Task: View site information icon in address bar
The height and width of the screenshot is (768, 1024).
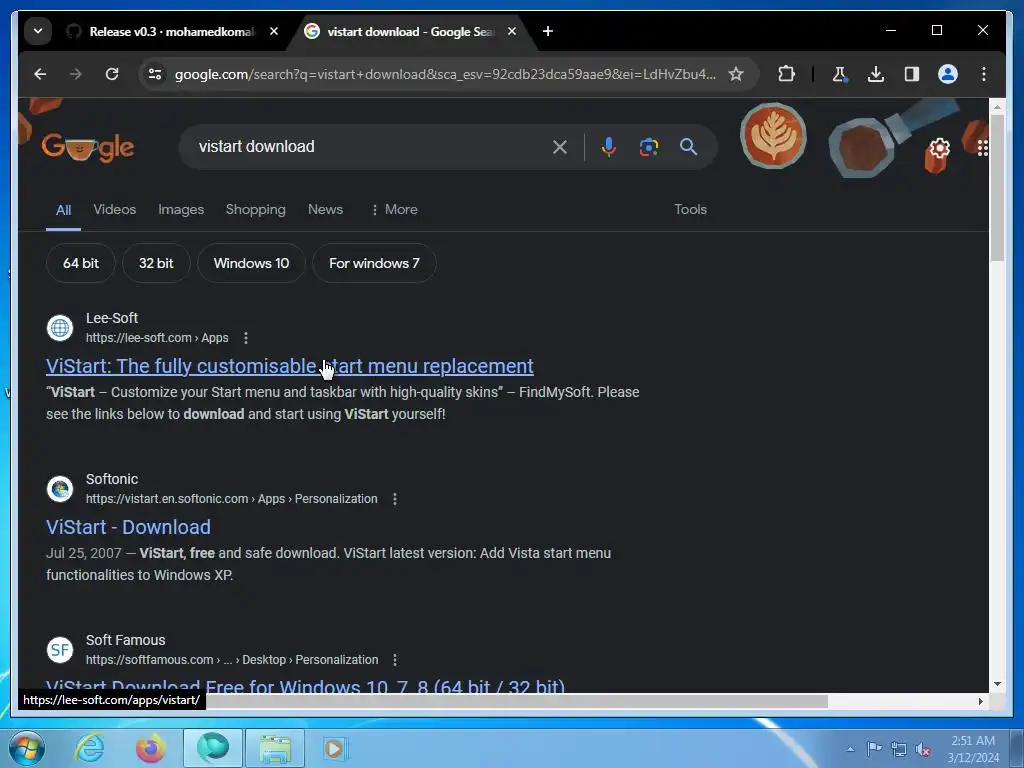Action: [x=155, y=74]
